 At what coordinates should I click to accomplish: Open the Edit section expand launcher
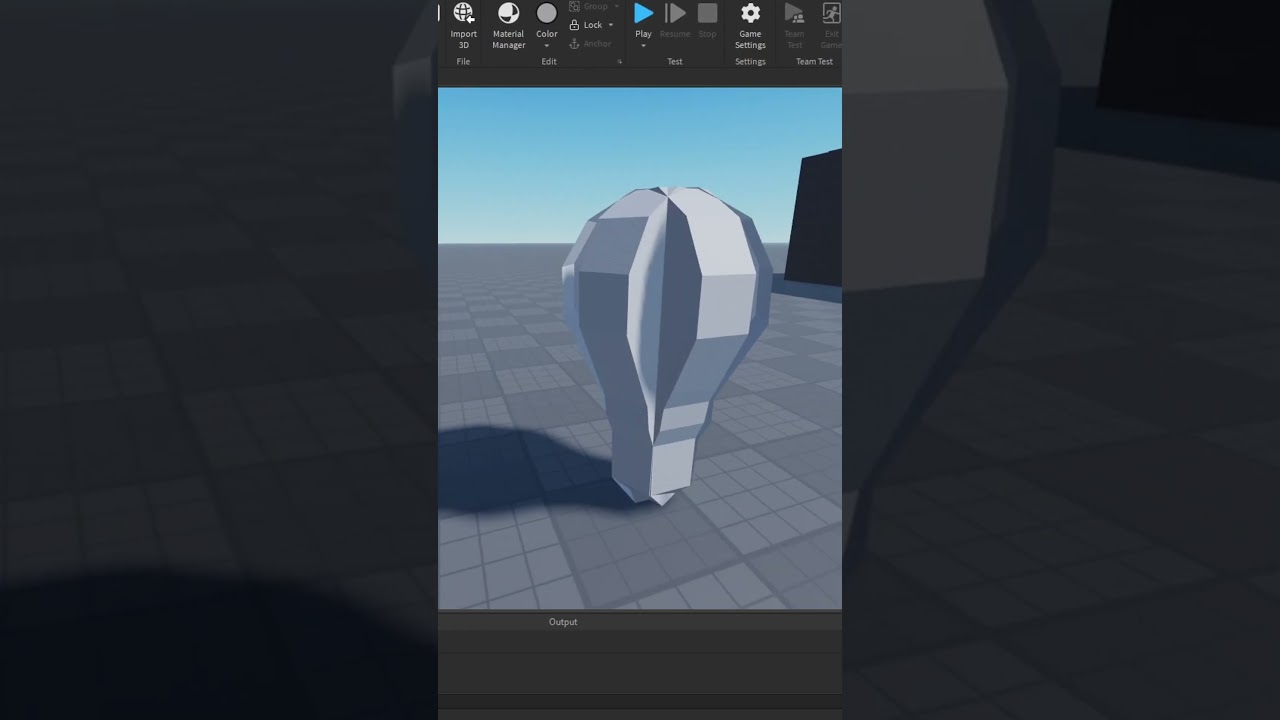620,62
